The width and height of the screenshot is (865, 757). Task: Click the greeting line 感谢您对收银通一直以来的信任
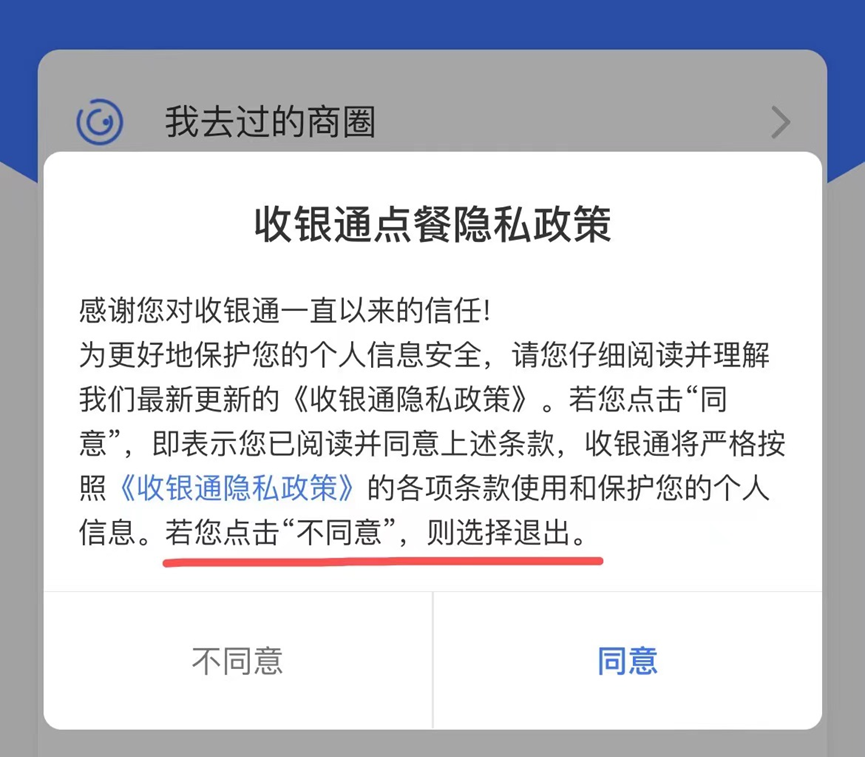point(285,311)
